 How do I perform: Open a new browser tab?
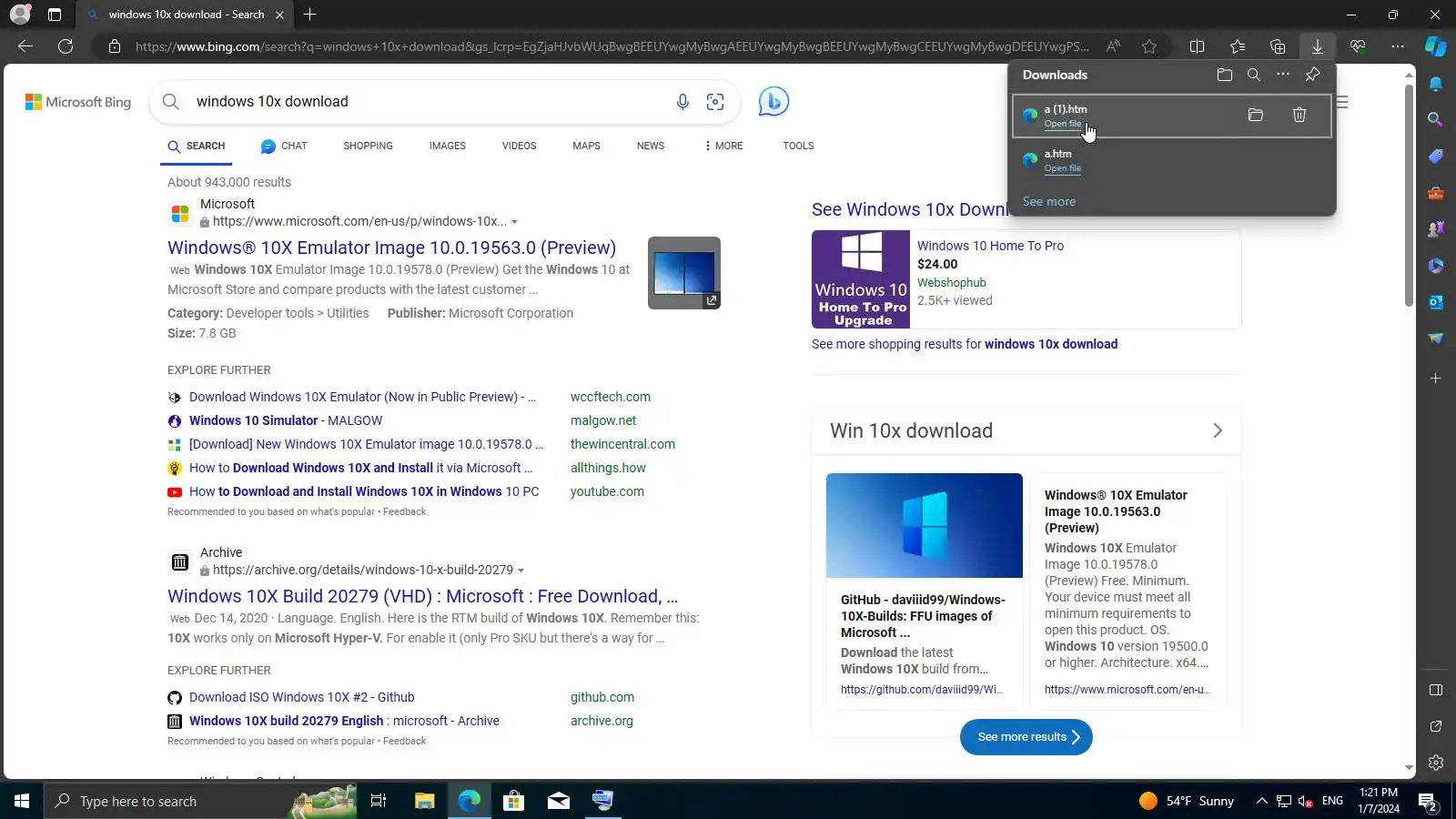[309, 15]
